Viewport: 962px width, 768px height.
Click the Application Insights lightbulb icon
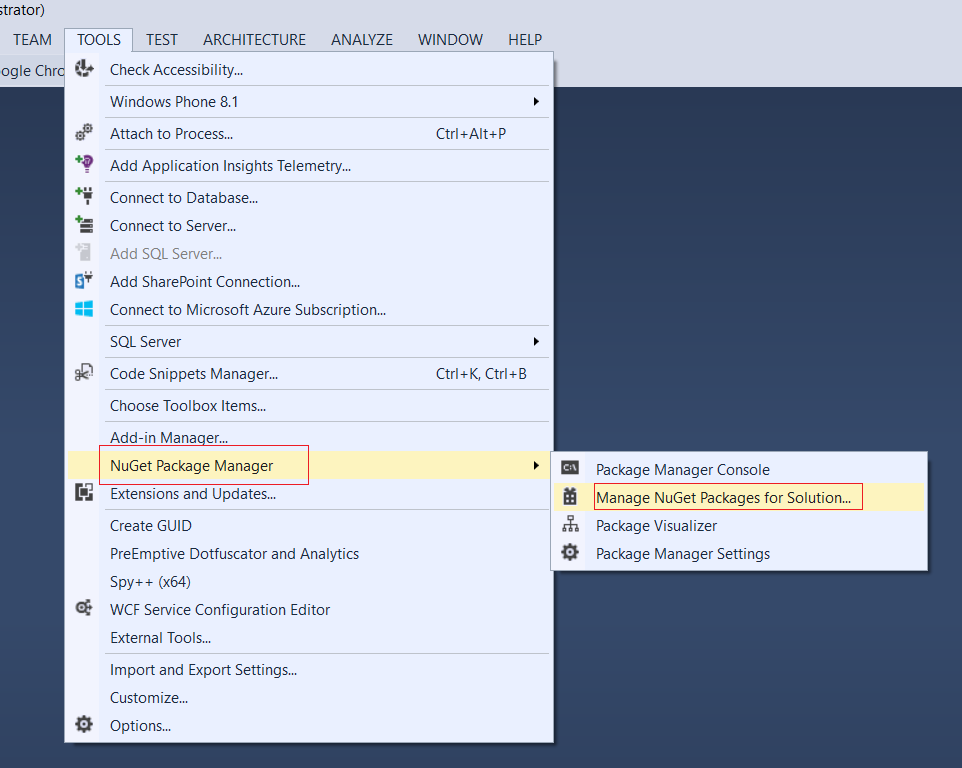(85, 164)
